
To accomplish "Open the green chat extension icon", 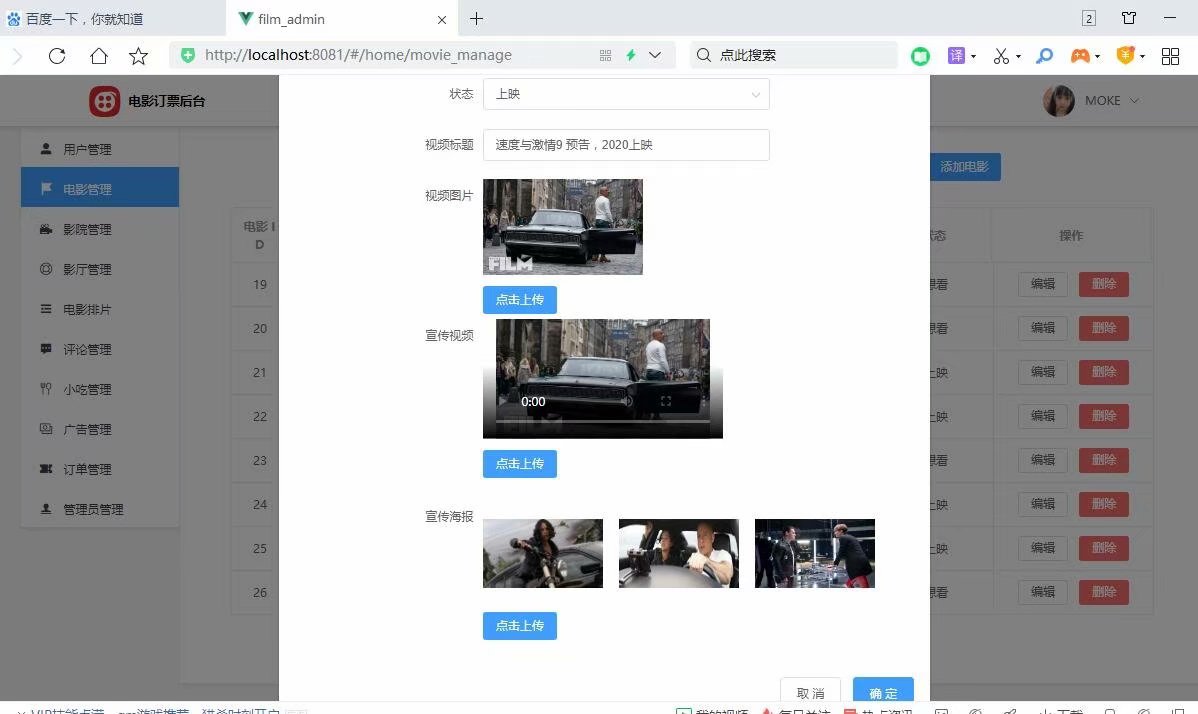I will [921, 56].
